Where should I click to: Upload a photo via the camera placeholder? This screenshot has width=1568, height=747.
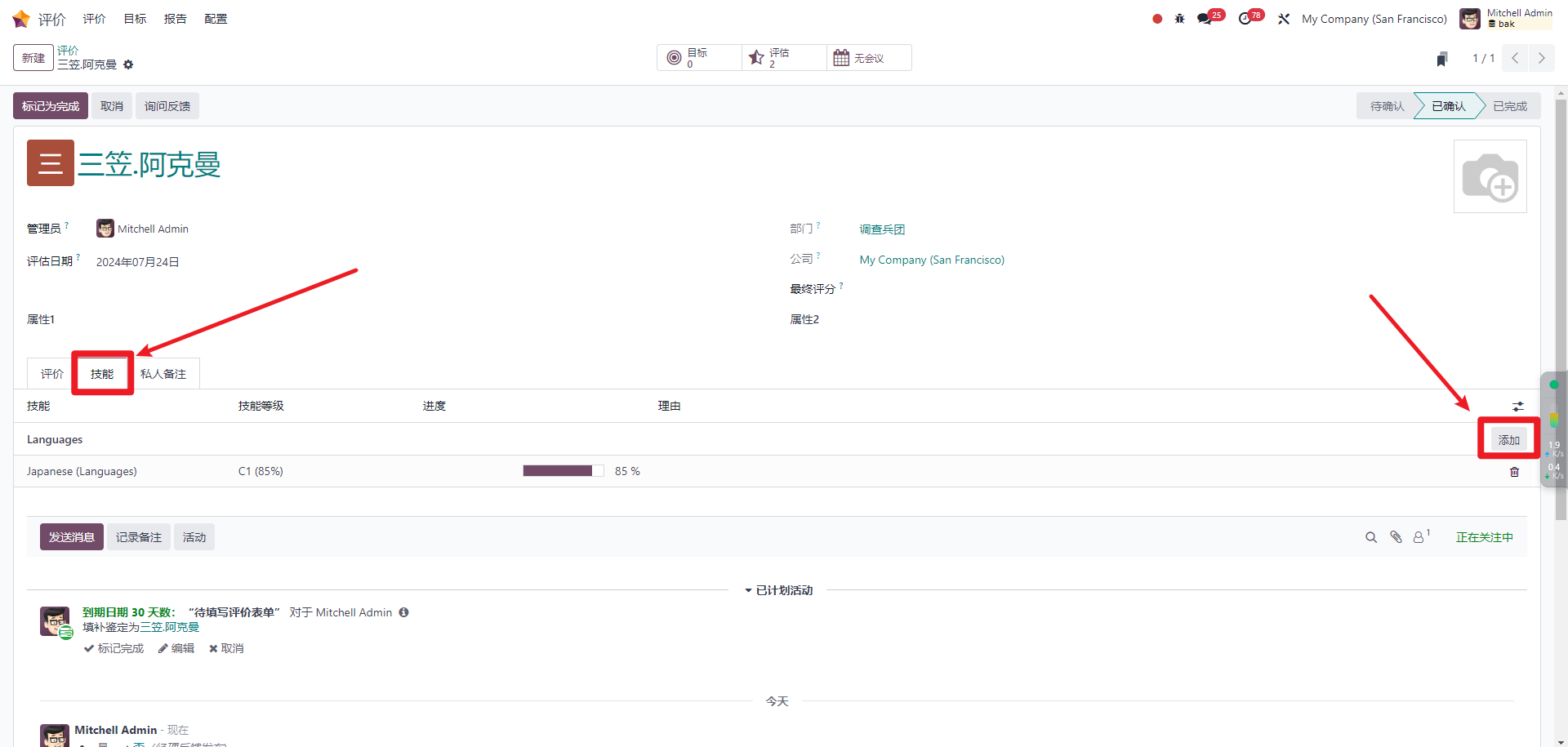[x=1490, y=176]
